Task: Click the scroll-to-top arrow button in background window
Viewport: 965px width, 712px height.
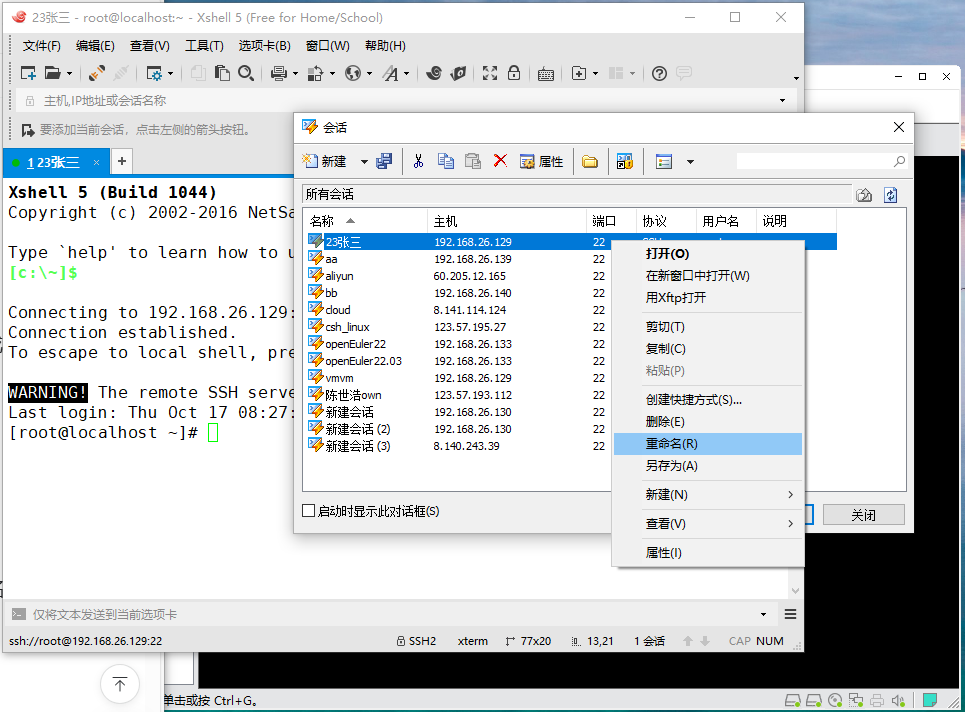Action: click(x=119, y=684)
